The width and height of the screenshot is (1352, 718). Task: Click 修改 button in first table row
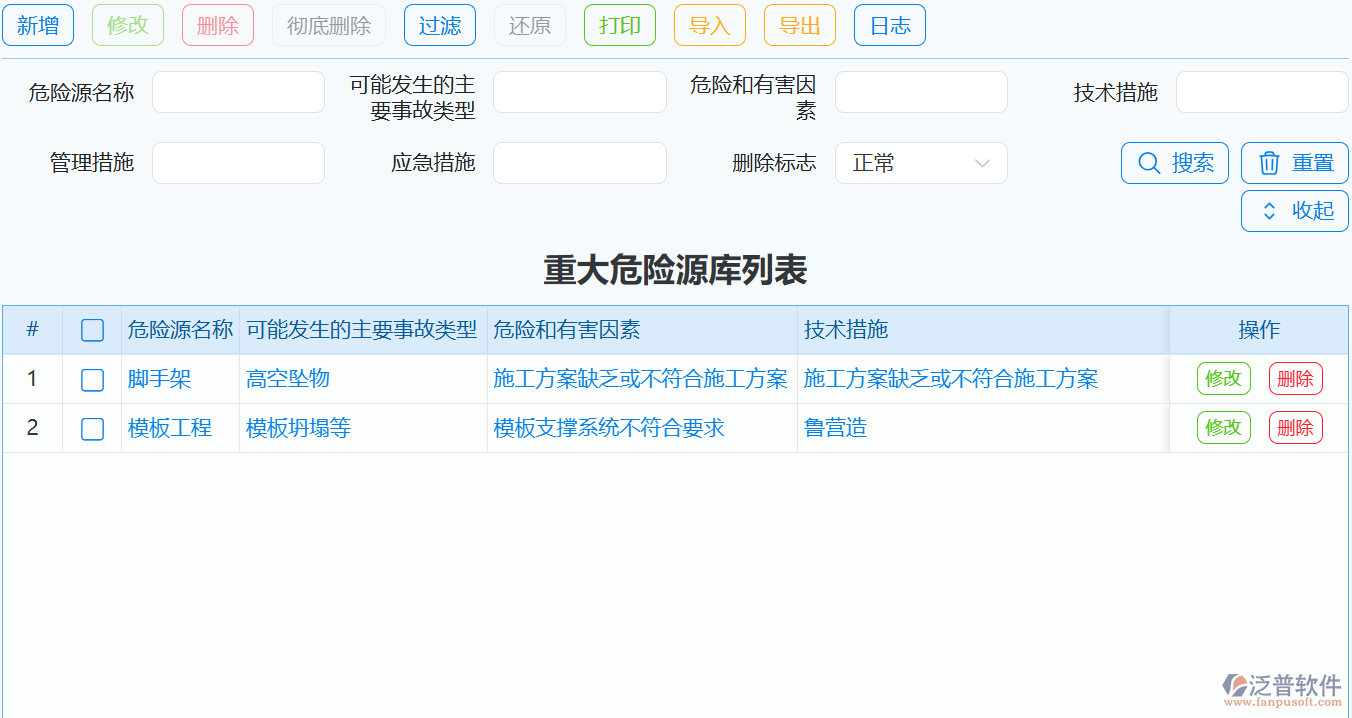[x=1224, y=379]
